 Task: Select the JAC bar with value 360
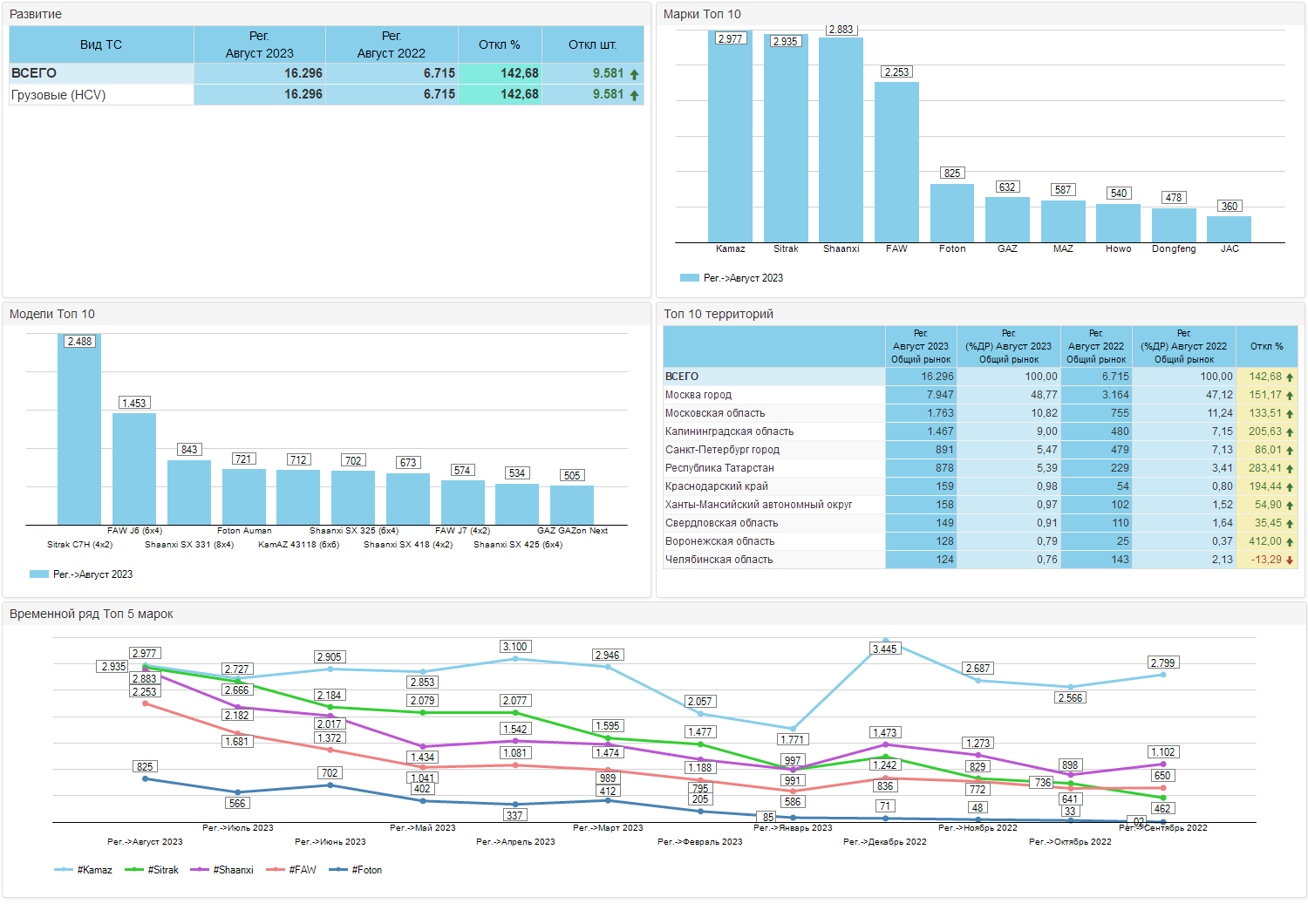pyautogui.click(x=1230, y=229)
